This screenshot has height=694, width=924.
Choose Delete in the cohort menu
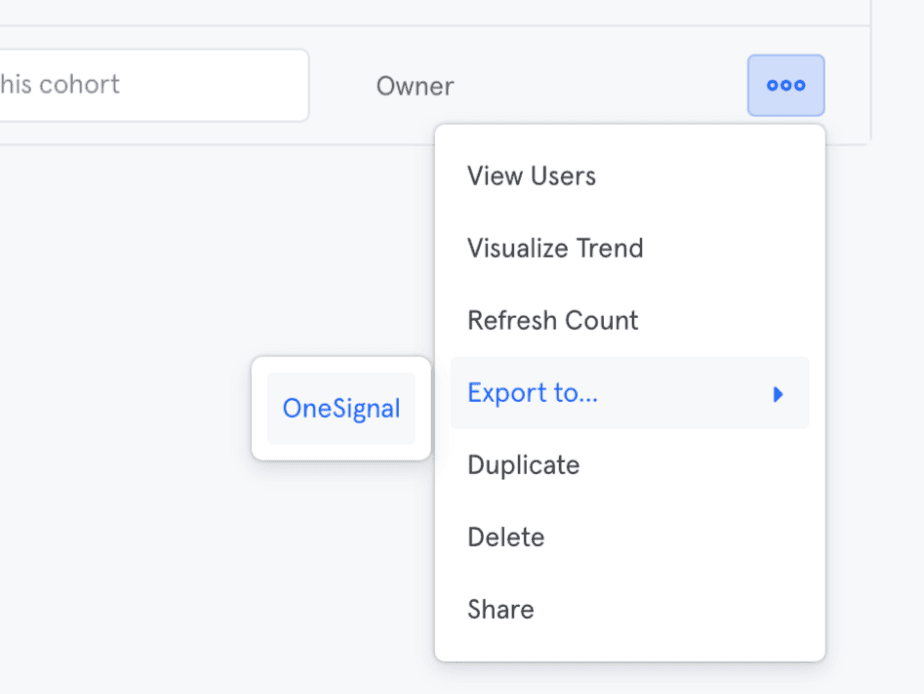point(505,537)
